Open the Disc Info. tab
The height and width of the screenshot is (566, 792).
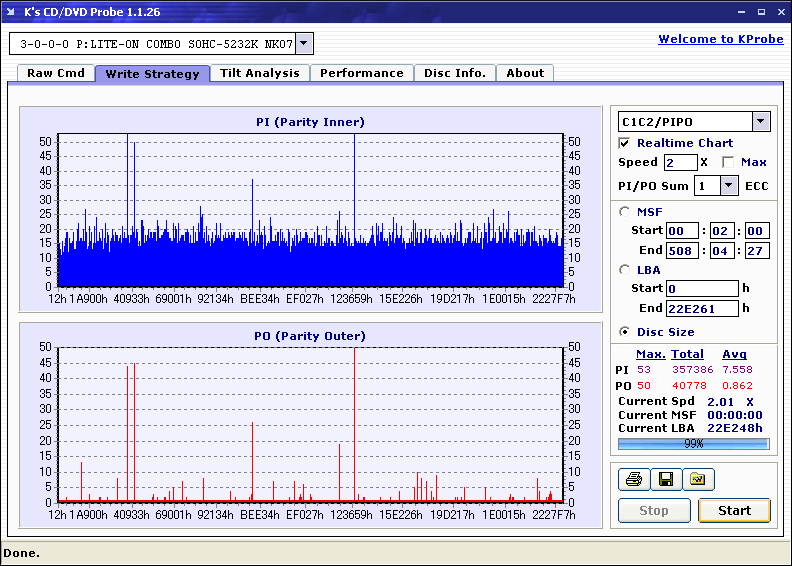[455, 73]
